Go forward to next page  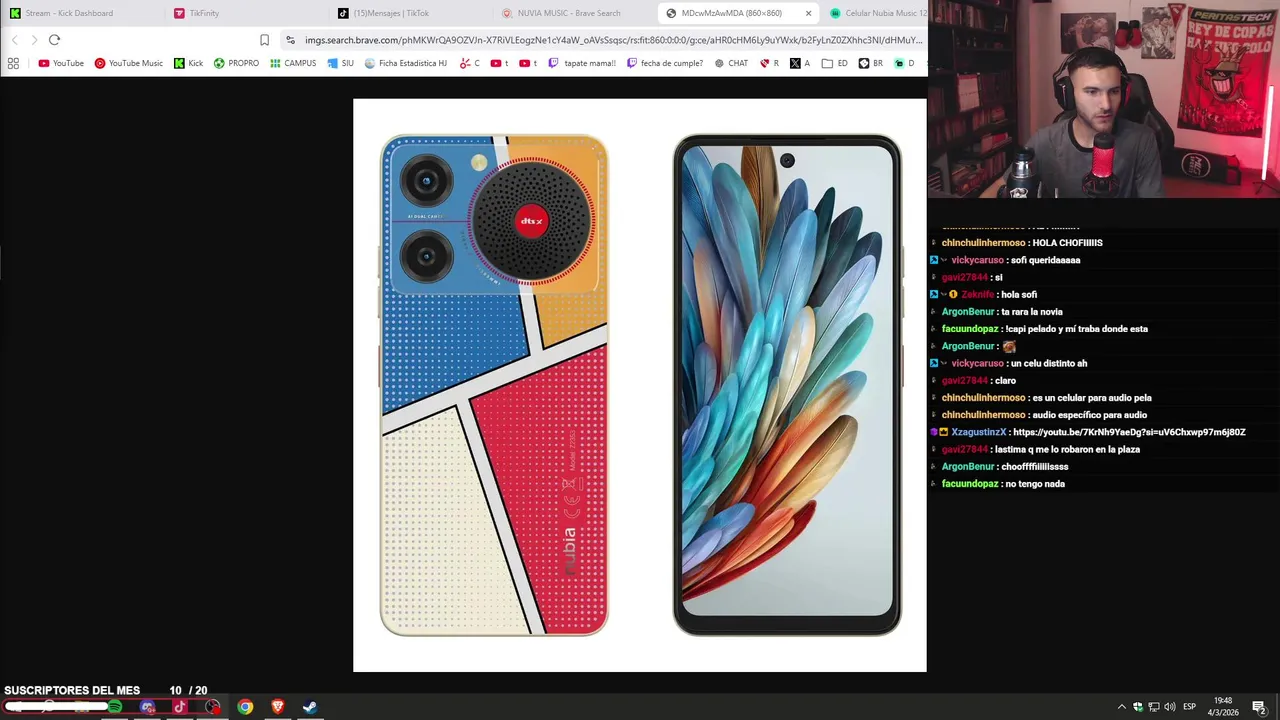click(34, 40)
